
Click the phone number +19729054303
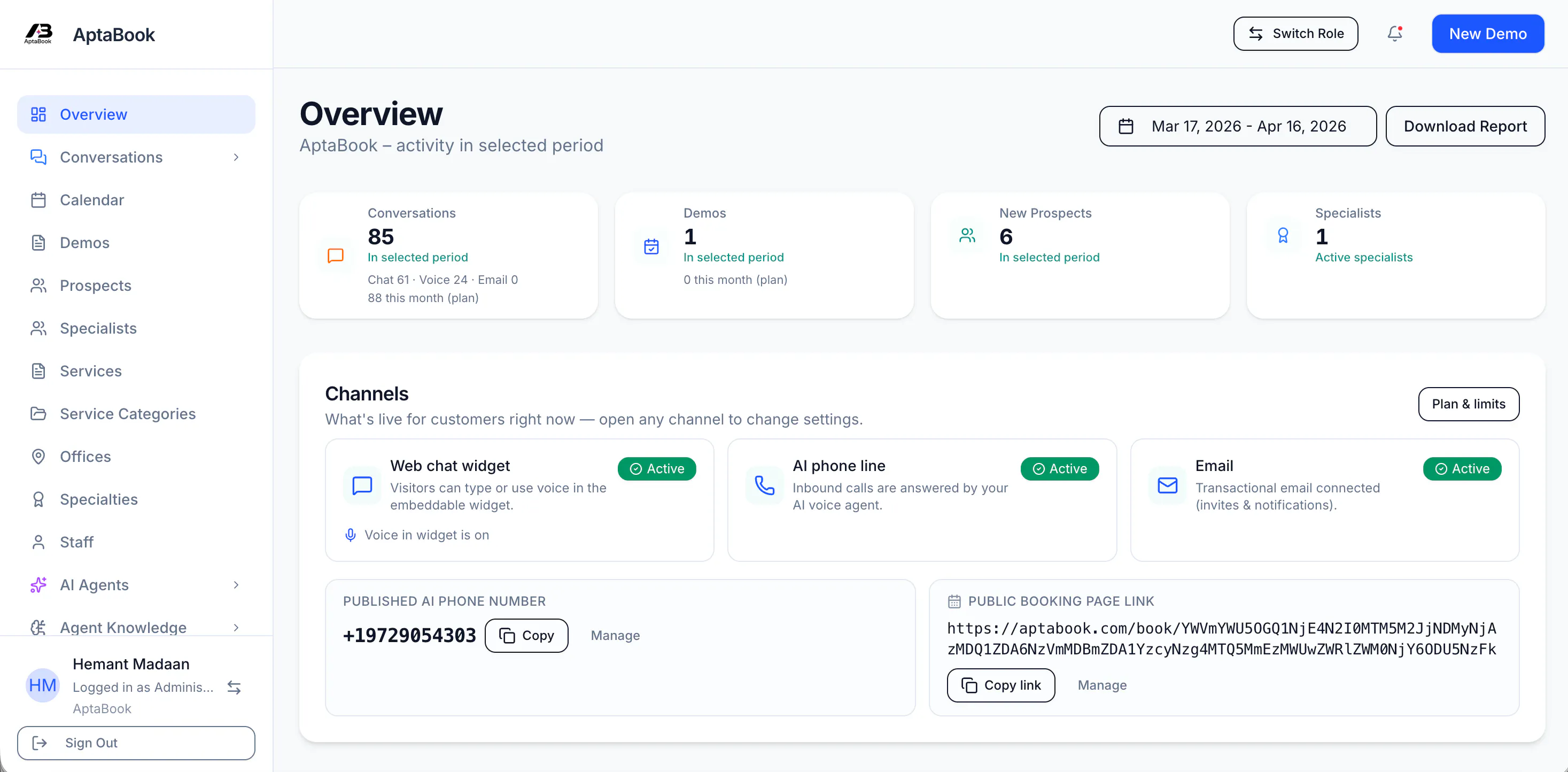coord(410,636)
